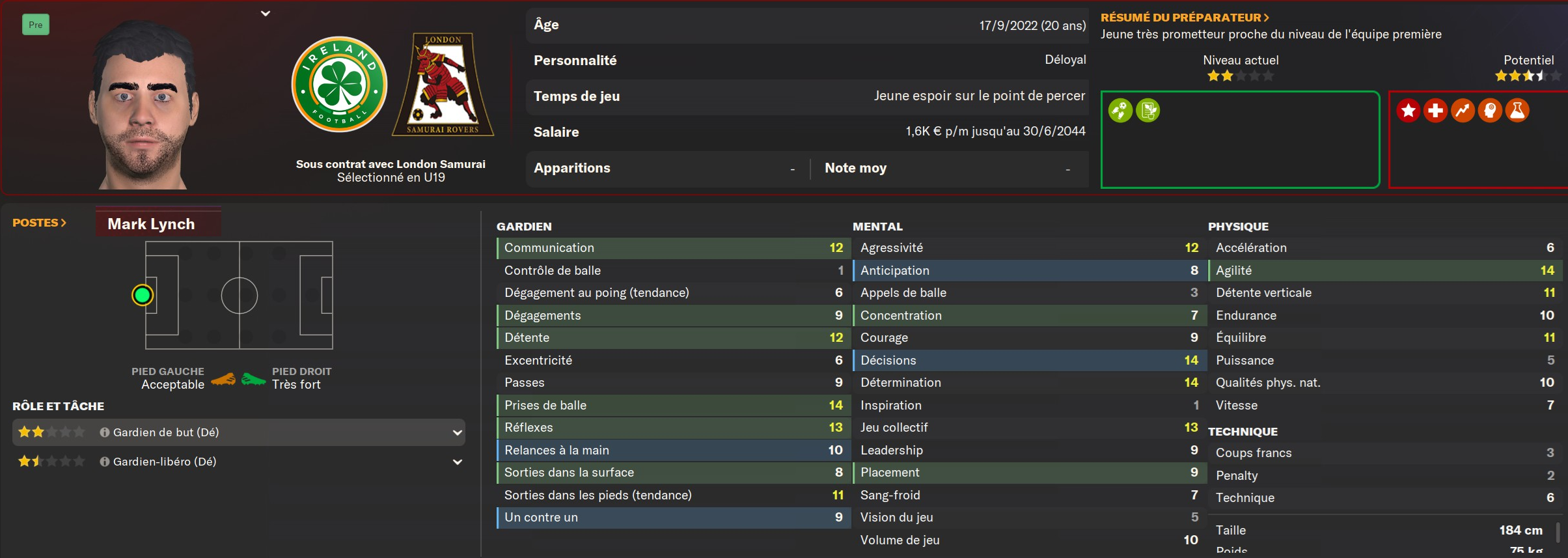Click the green Pre status badge
Screen dimensions: 1568x558
coord(36,25)
